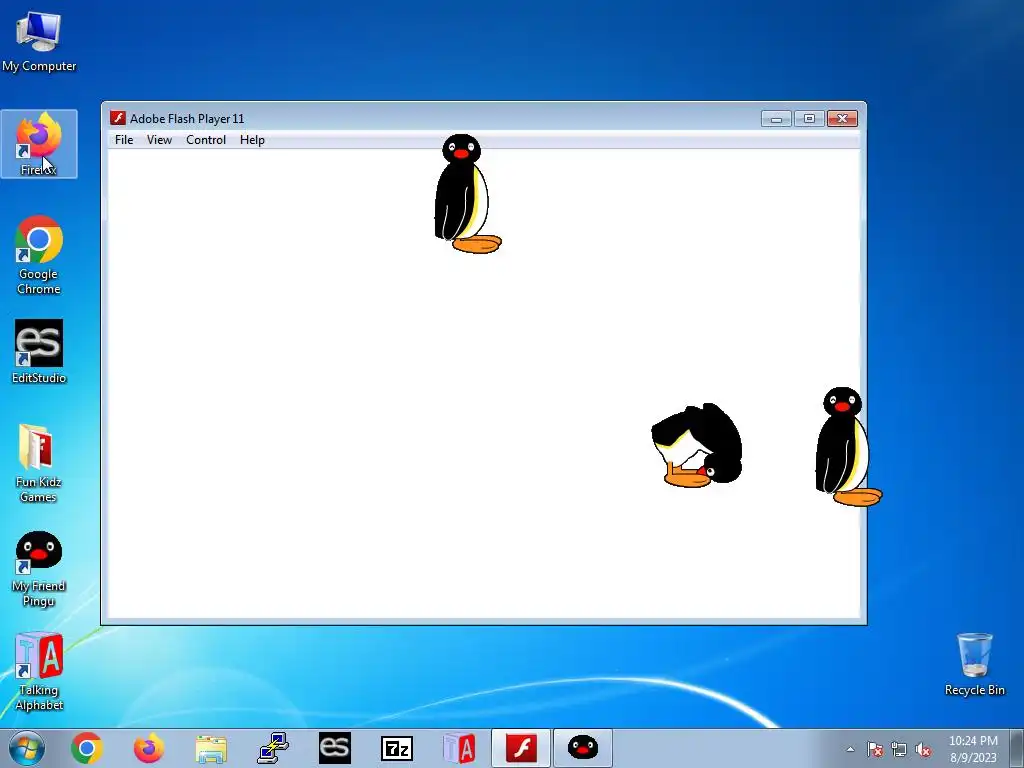Minimize the Adobe Flash Player window

(776, 118)
